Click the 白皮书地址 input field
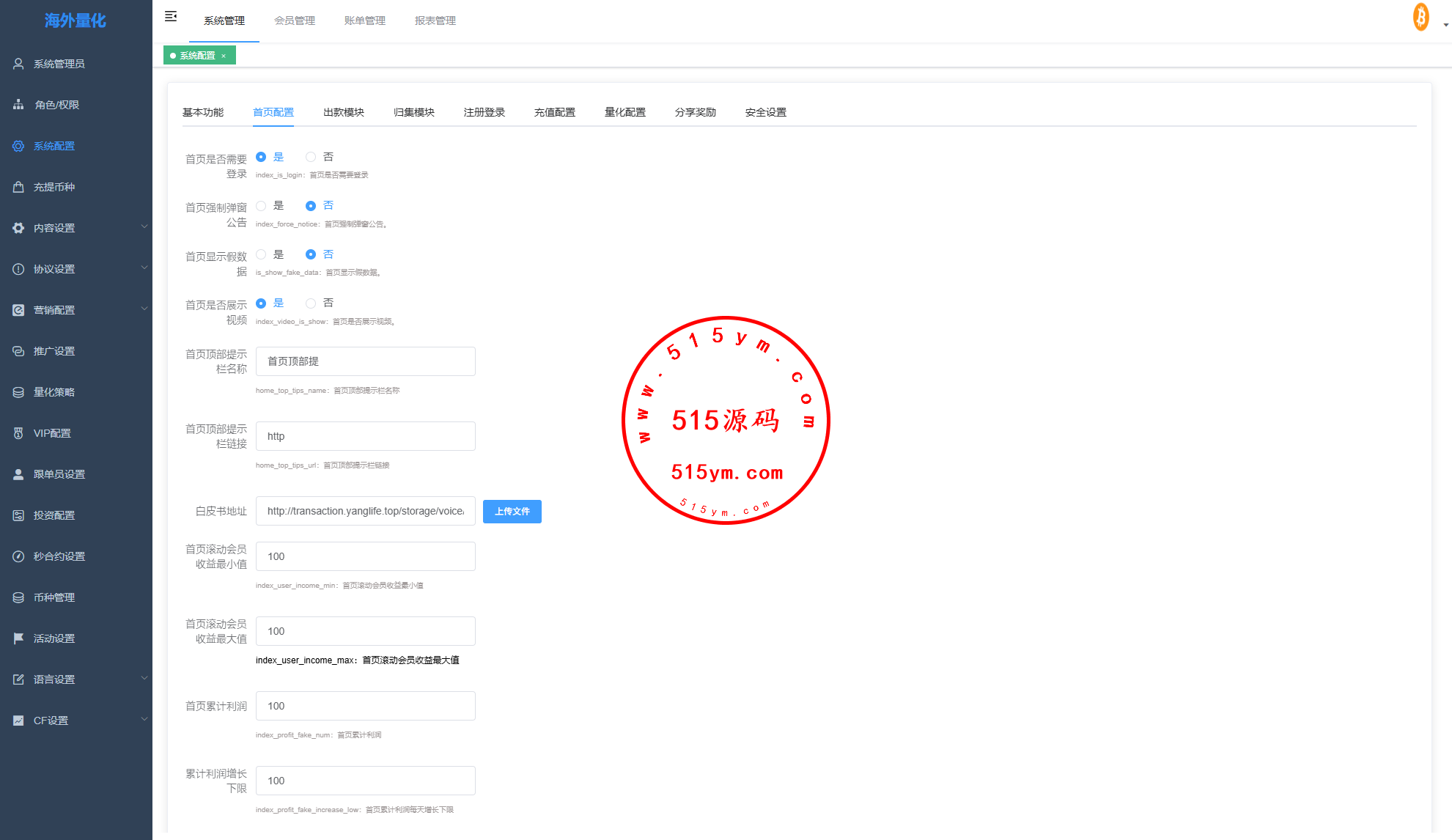 [365, 511]
